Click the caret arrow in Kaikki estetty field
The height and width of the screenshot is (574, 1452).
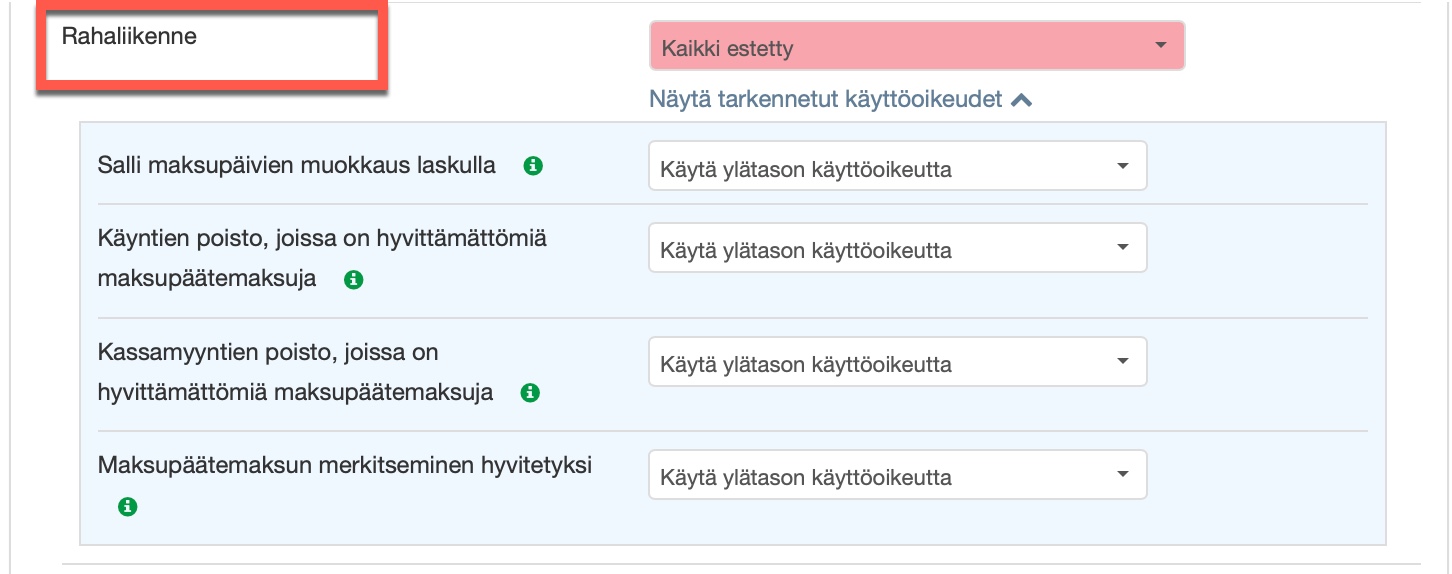(1160, 46)
